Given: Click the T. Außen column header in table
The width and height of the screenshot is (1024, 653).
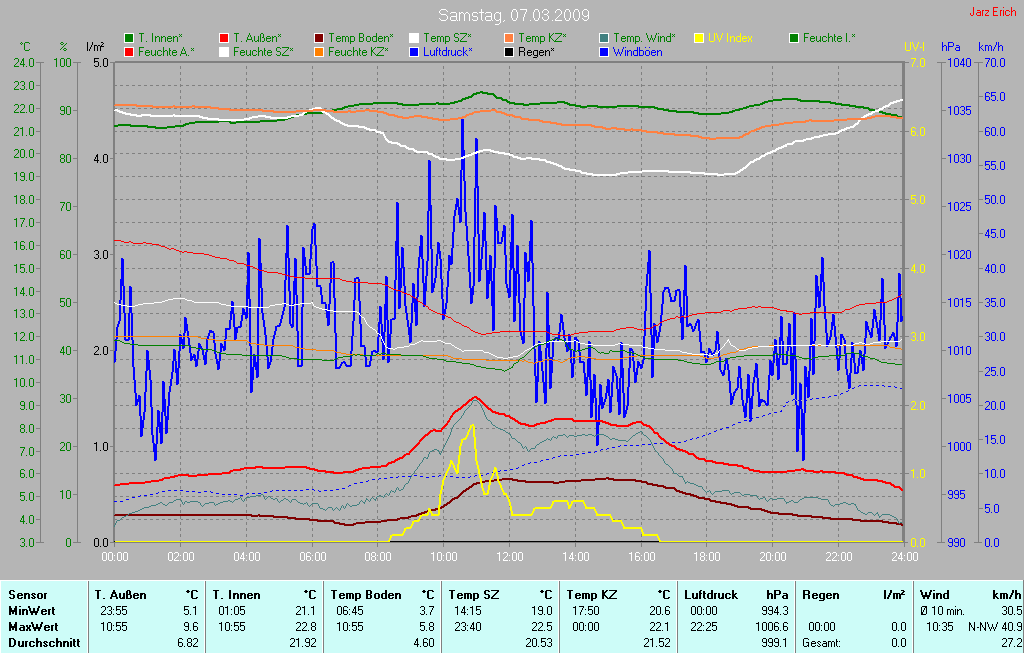Looking at the screenshot, I should click(x=119, y=594).
